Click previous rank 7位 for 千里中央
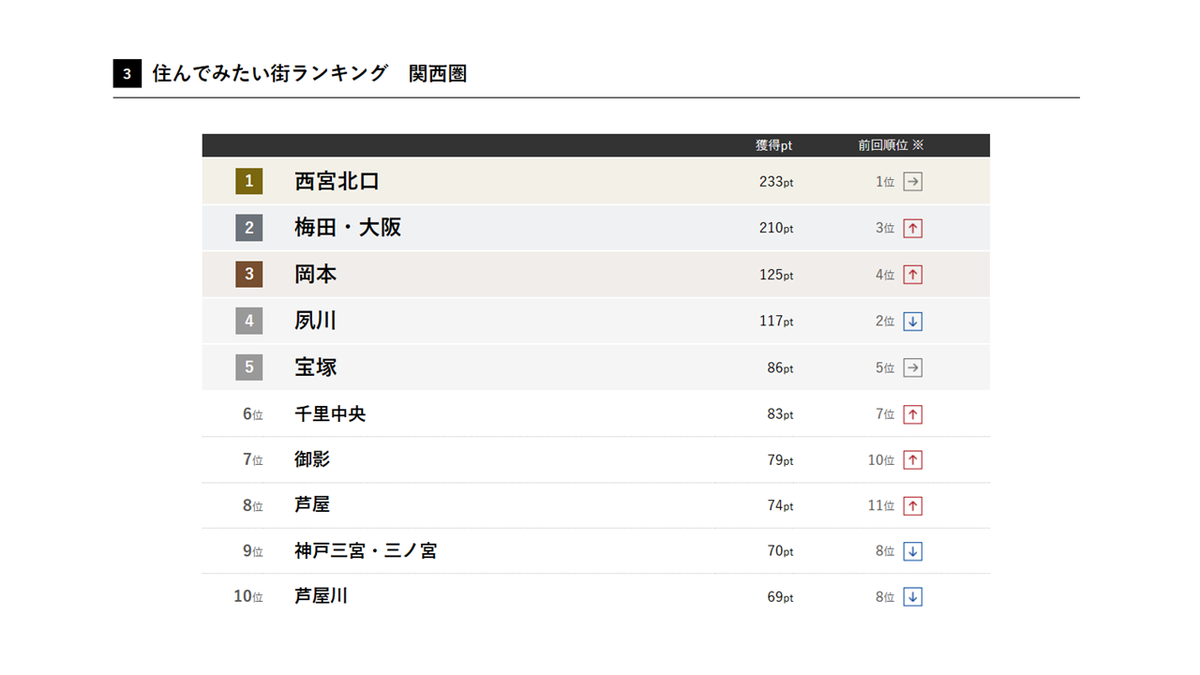The height and width of the screenshot is (675, 1200). 885,414
